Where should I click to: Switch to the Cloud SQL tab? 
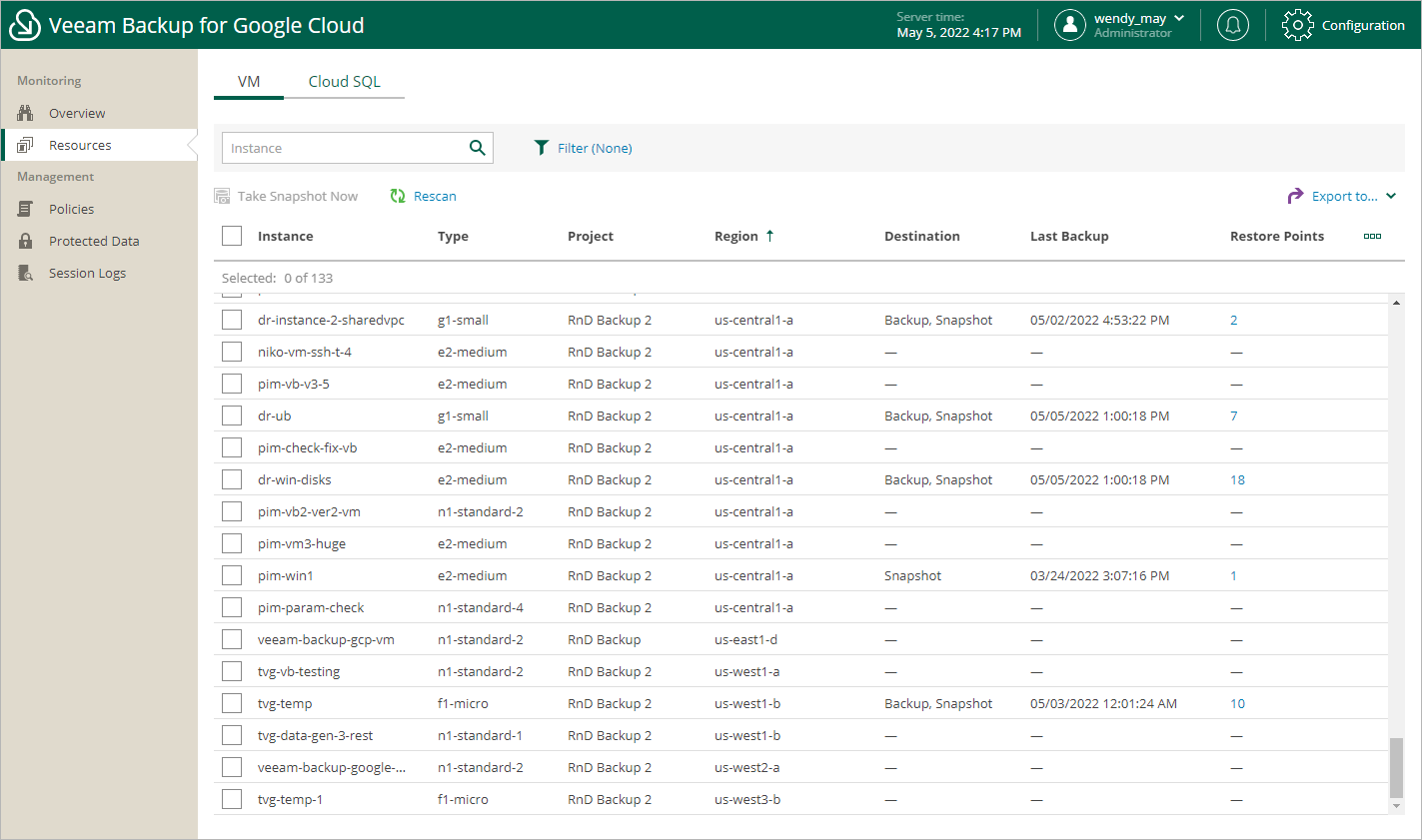tap(344, 82)
